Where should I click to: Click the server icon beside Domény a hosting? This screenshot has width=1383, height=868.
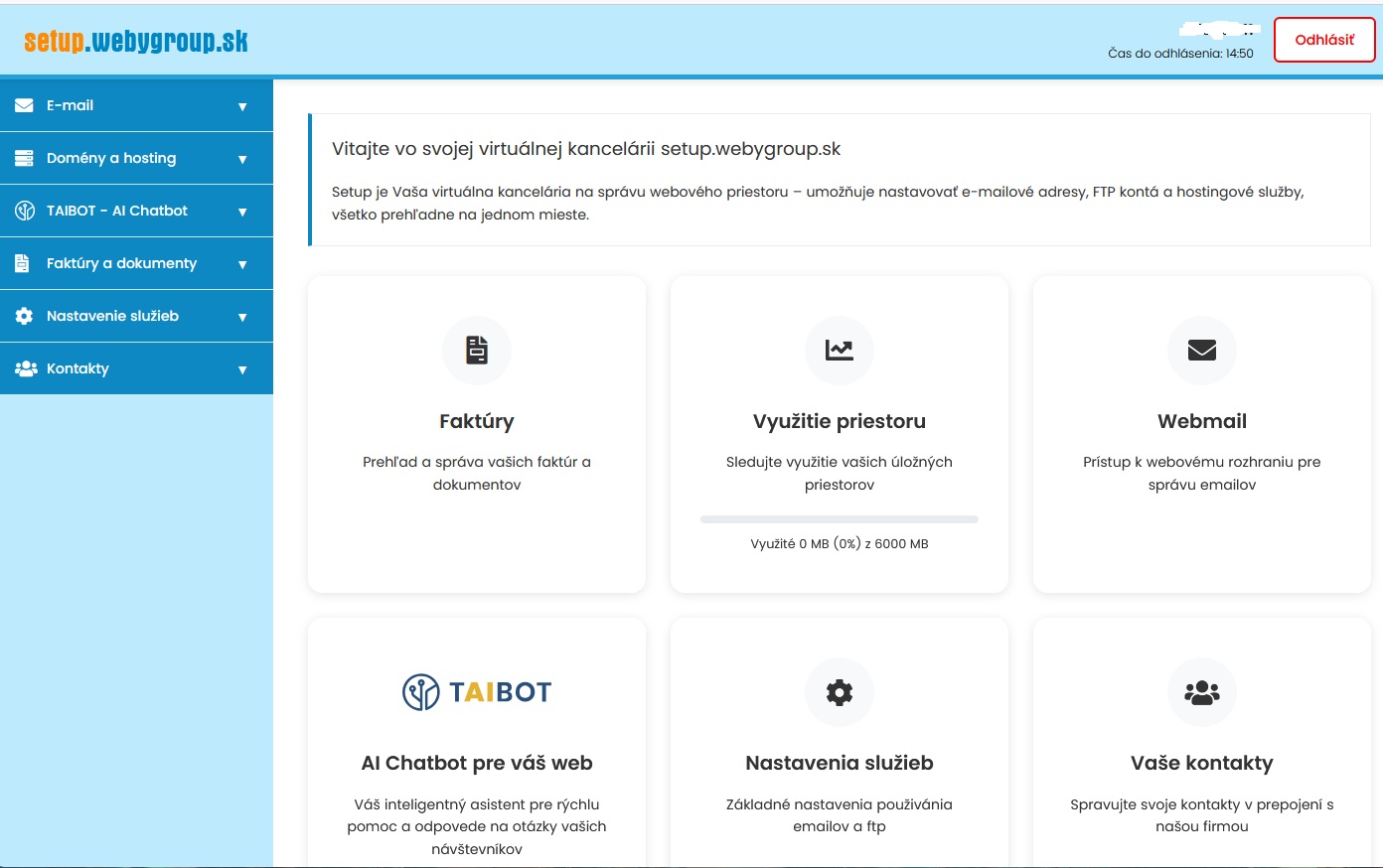tap(24, 158)
